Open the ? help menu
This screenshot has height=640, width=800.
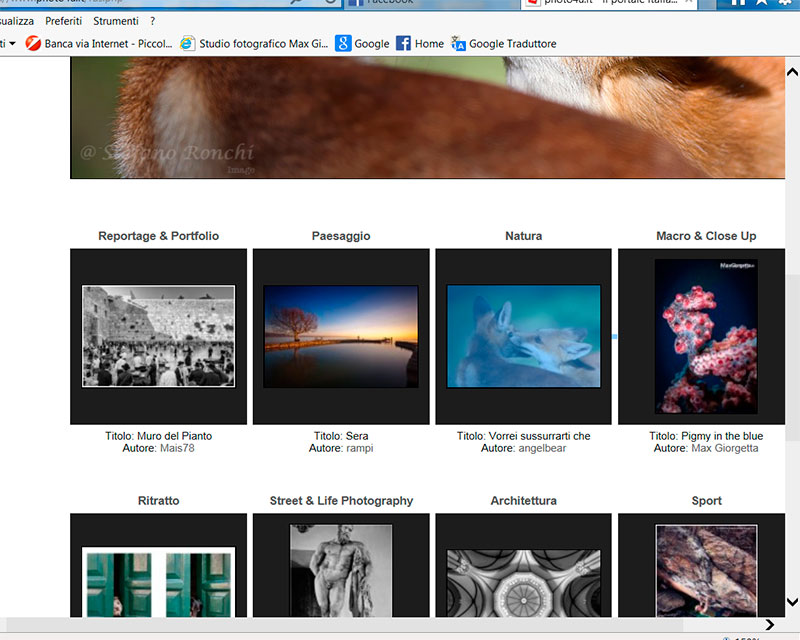[x=153, y=21]
